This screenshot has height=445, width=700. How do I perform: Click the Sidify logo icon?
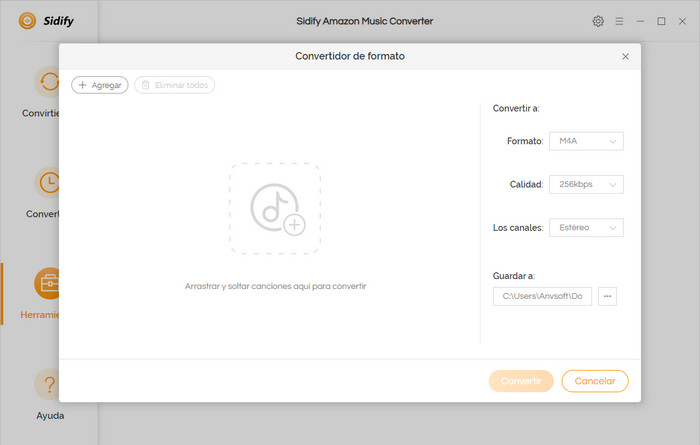(27, 21)
